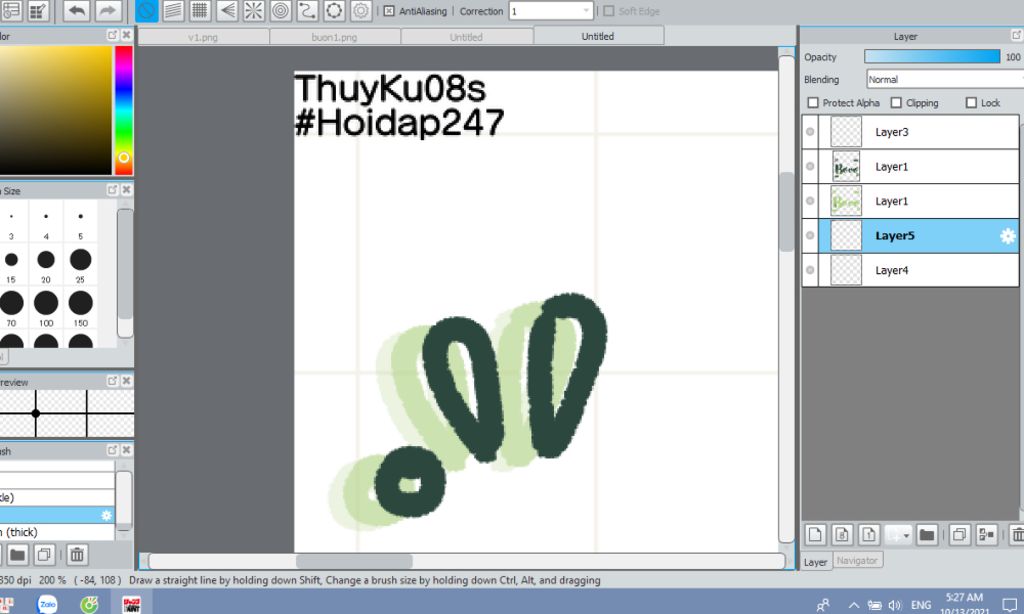Select the brush size 100 preset

(46, 308)
